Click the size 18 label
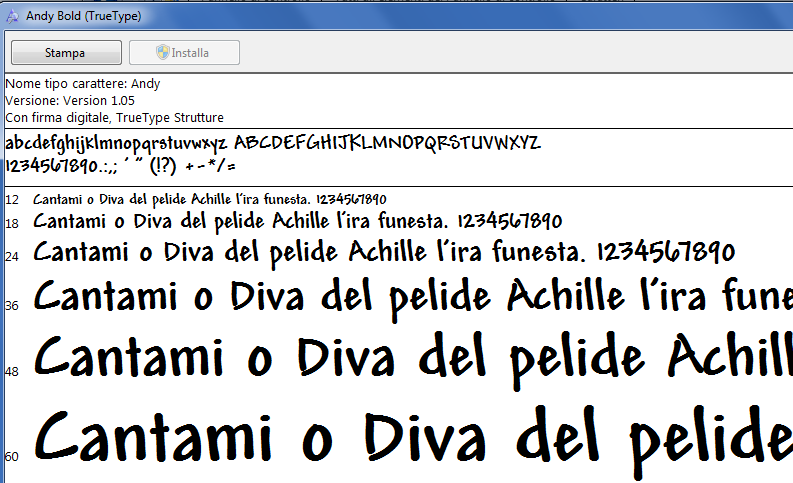Viewport: 793px width, 483px height. pos(12,224)
